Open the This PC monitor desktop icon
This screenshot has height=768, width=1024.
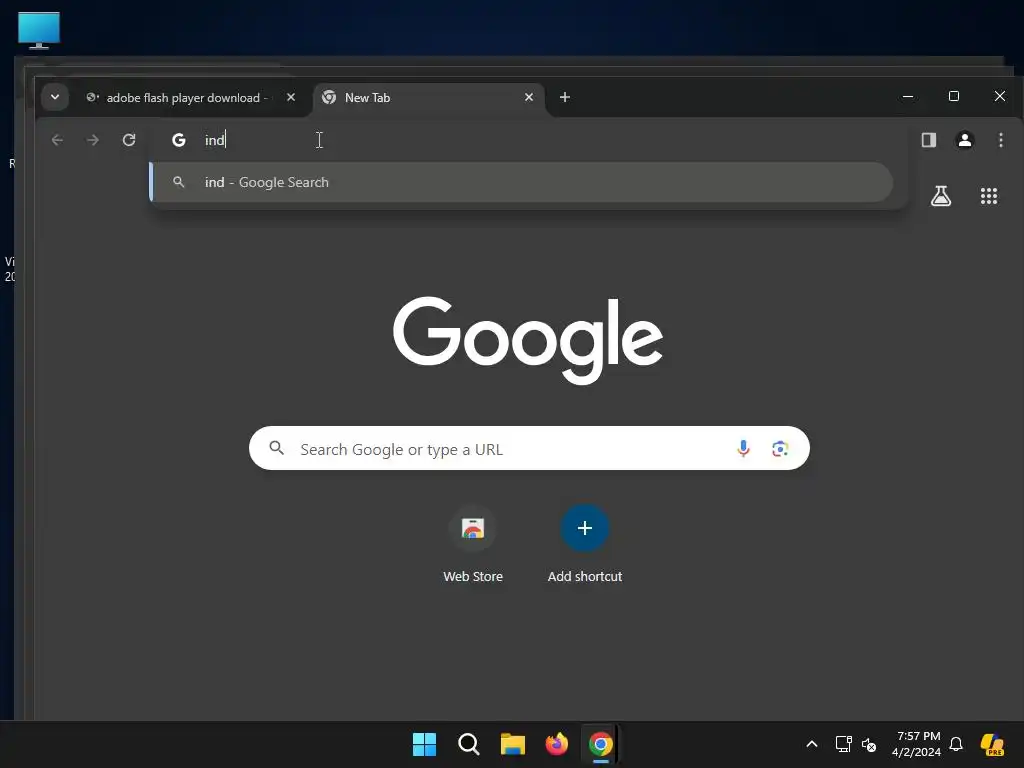click(x=39, y=30)
